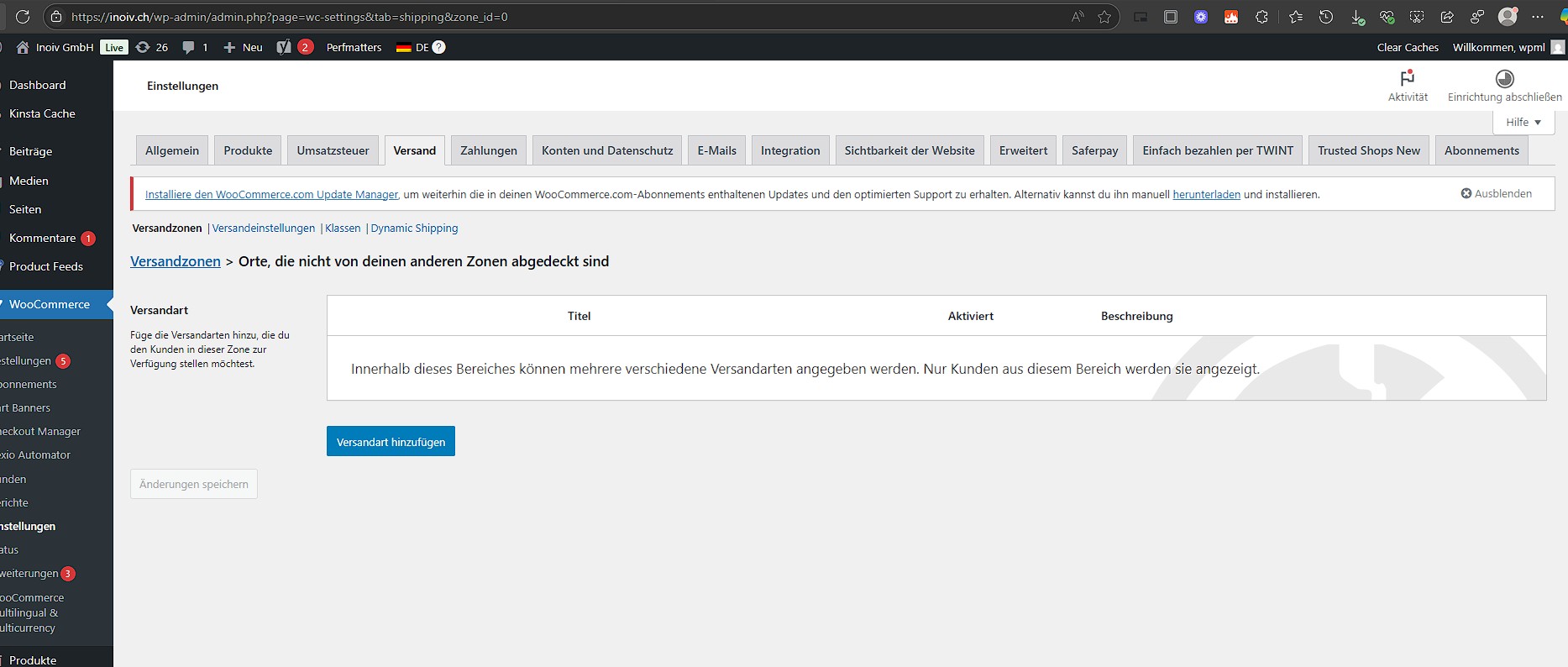Open the browser extensions puzzle icon
The image size is (1568, 667).
[1261, 17]
